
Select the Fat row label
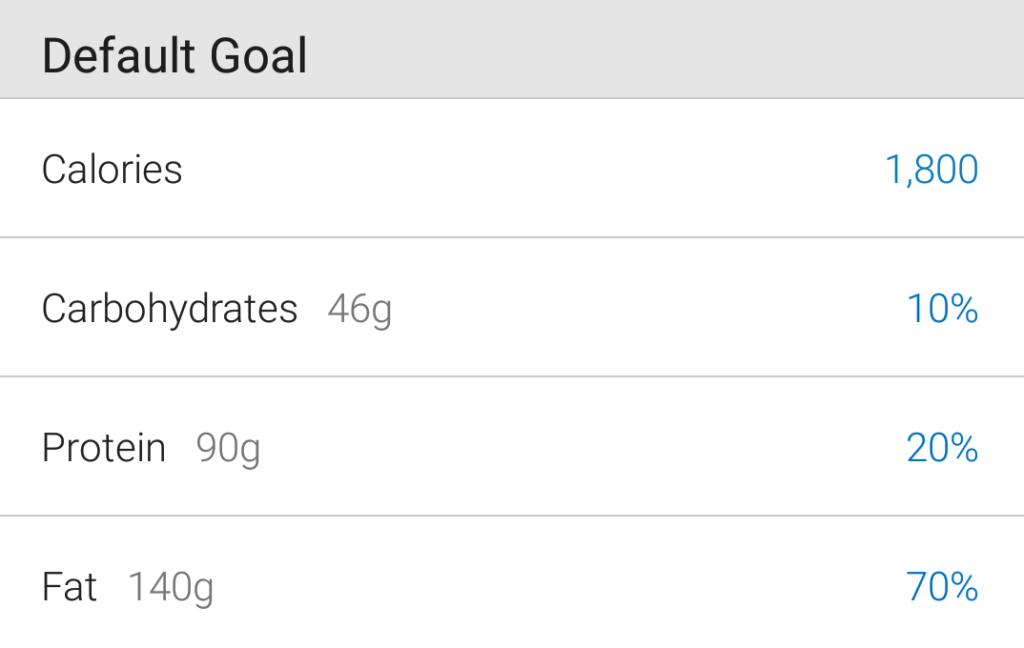coord(69,587)
